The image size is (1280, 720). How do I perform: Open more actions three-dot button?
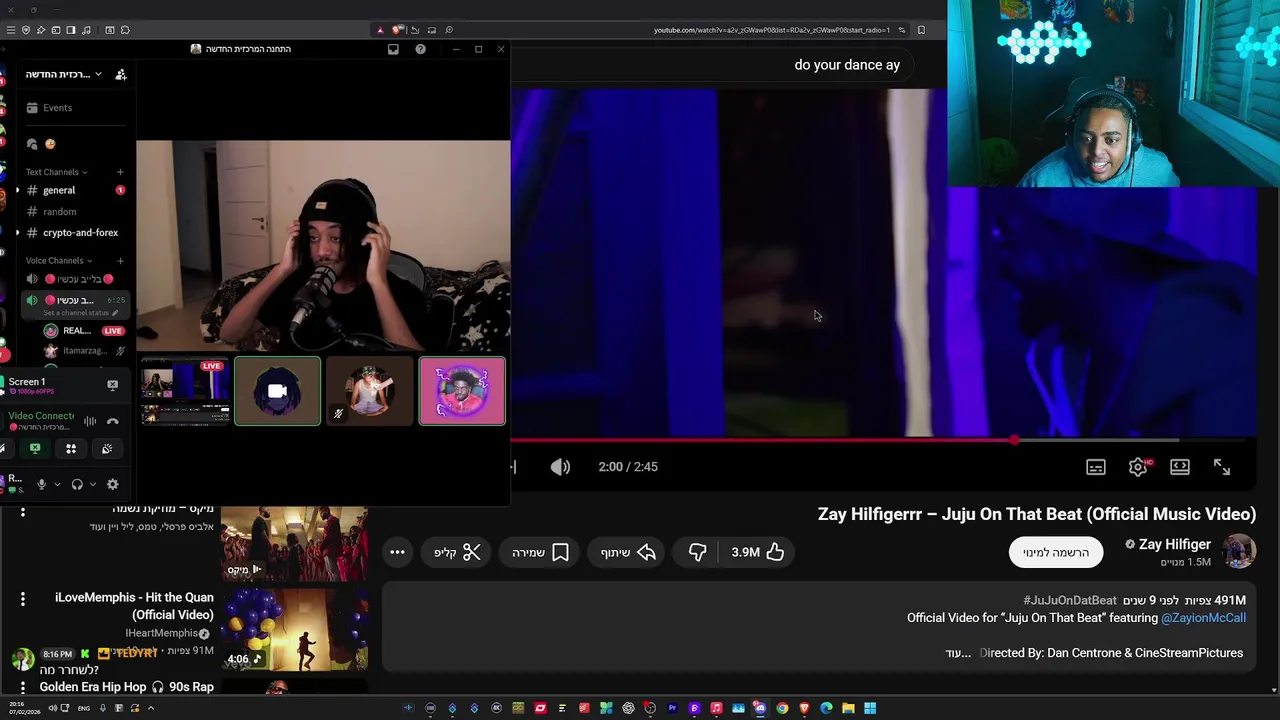click(x=397, y=552)
